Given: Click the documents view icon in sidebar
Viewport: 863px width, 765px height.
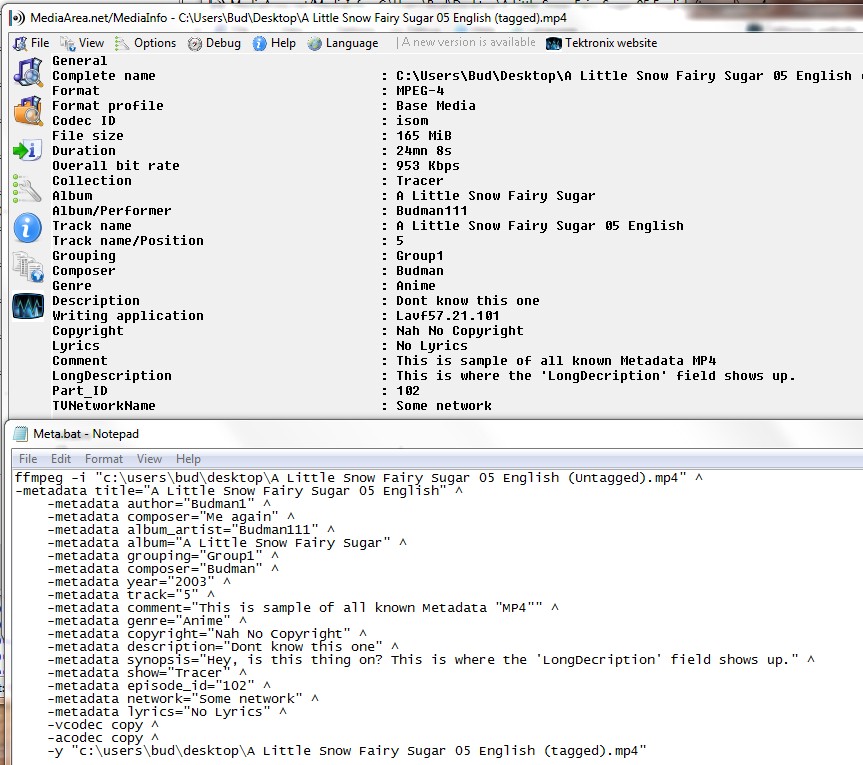Looking at the screenshot, I should point(28,266).
